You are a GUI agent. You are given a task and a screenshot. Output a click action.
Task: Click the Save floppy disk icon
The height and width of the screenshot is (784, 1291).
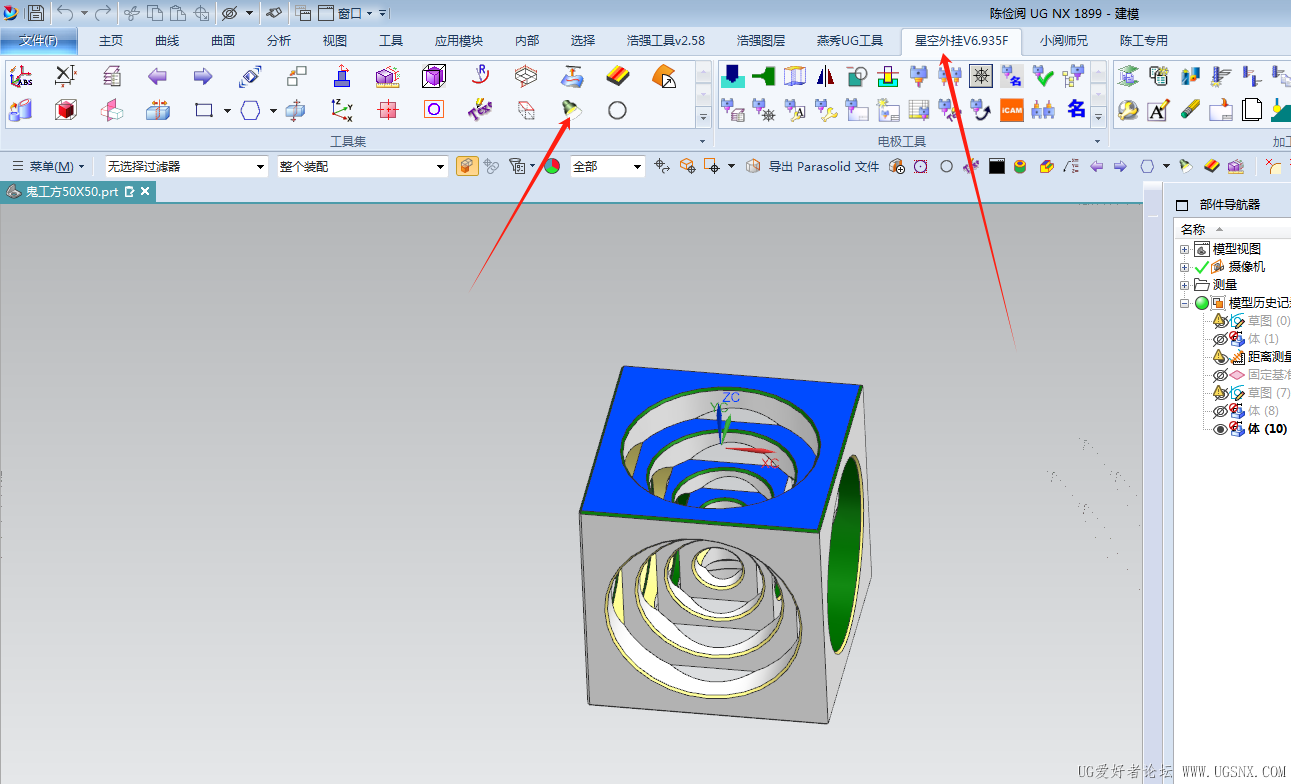(x=36, y=13)
